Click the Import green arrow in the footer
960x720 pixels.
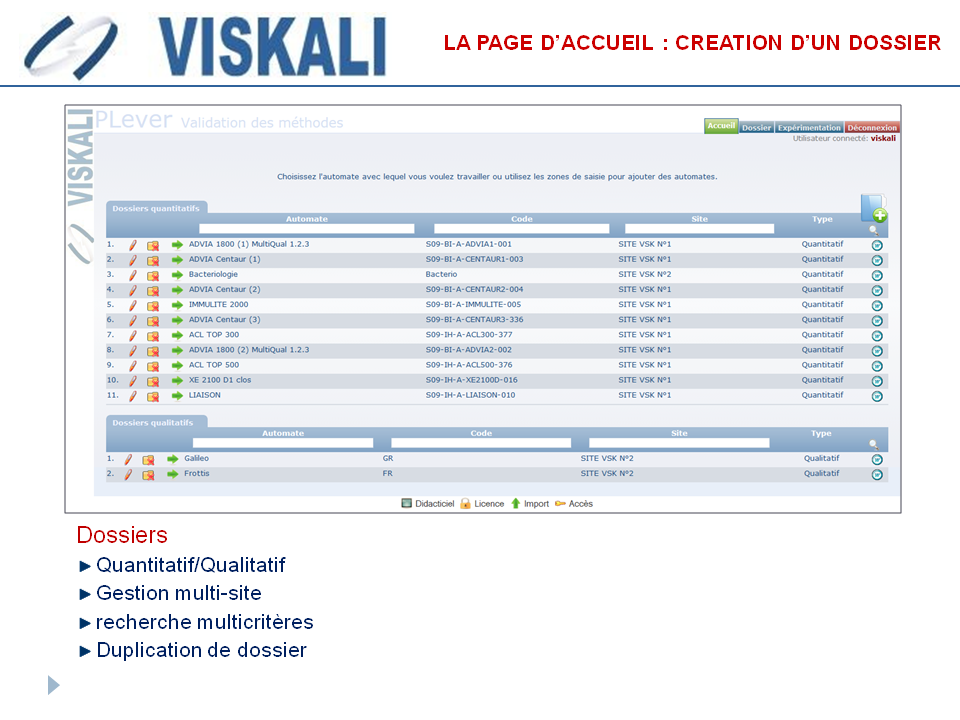530,504
